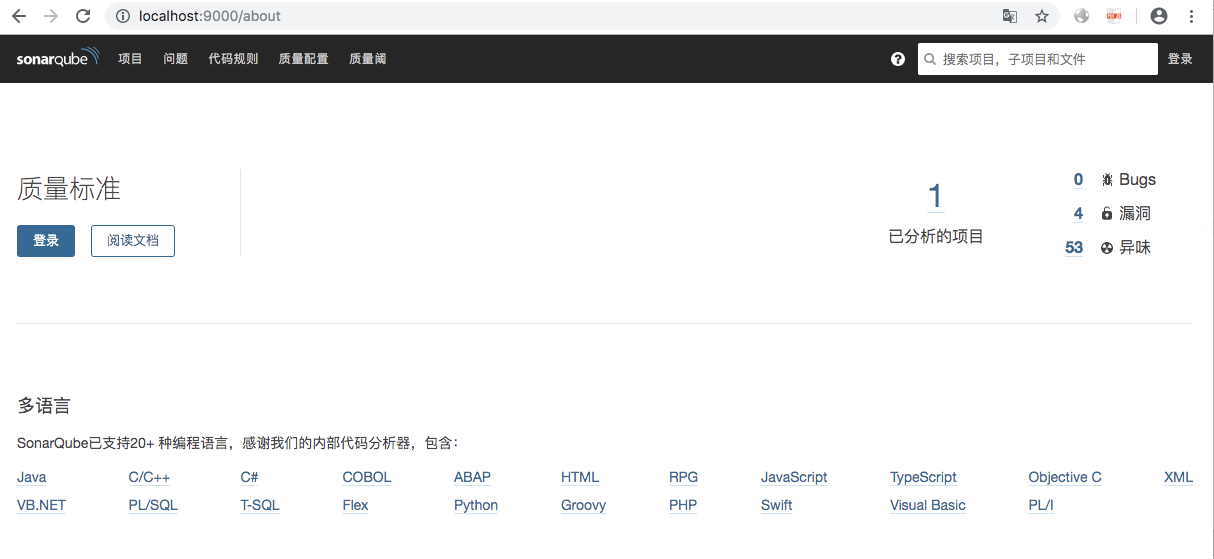Open the PHP language link
The width and height of the screenshot is (1214, 559).
click(x=683, y=506)
